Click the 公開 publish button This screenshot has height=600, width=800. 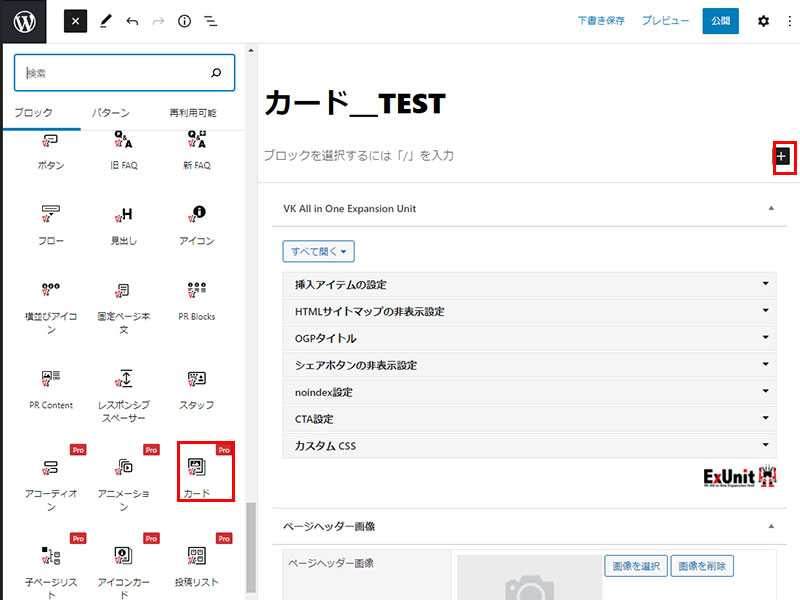tap(720, 21)
